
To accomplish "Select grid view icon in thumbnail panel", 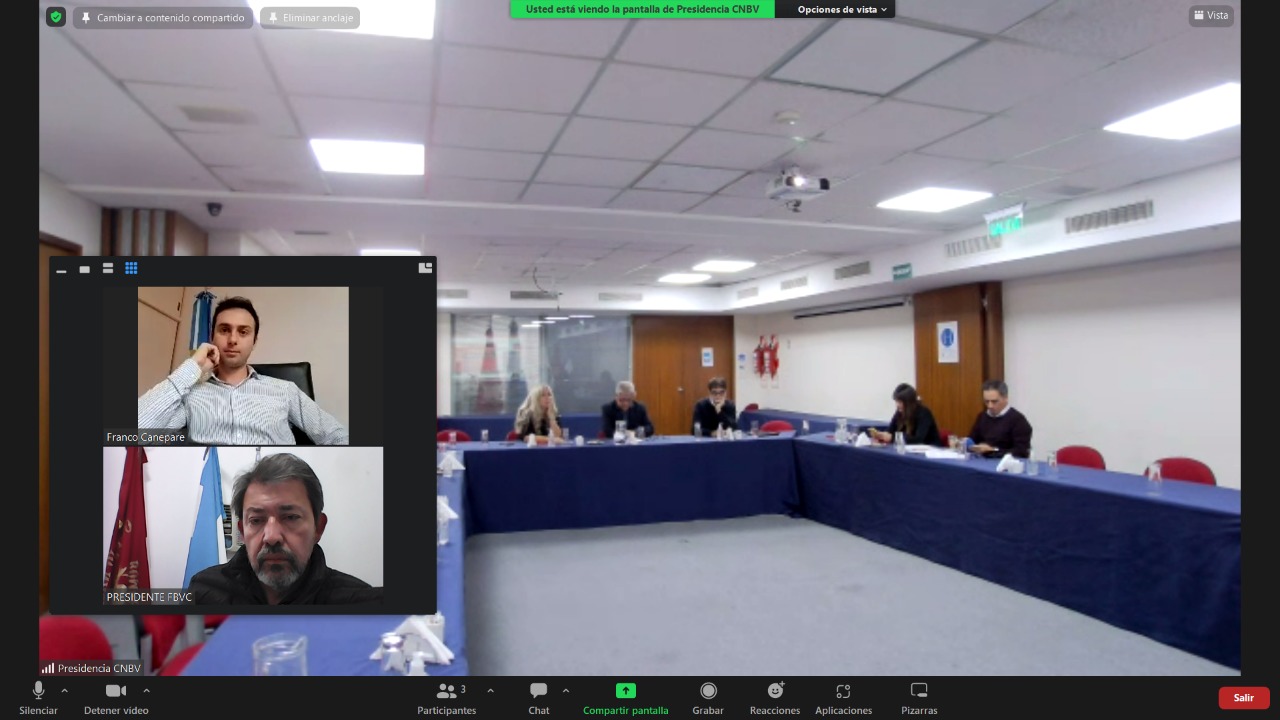I will (x=131, y=269).
